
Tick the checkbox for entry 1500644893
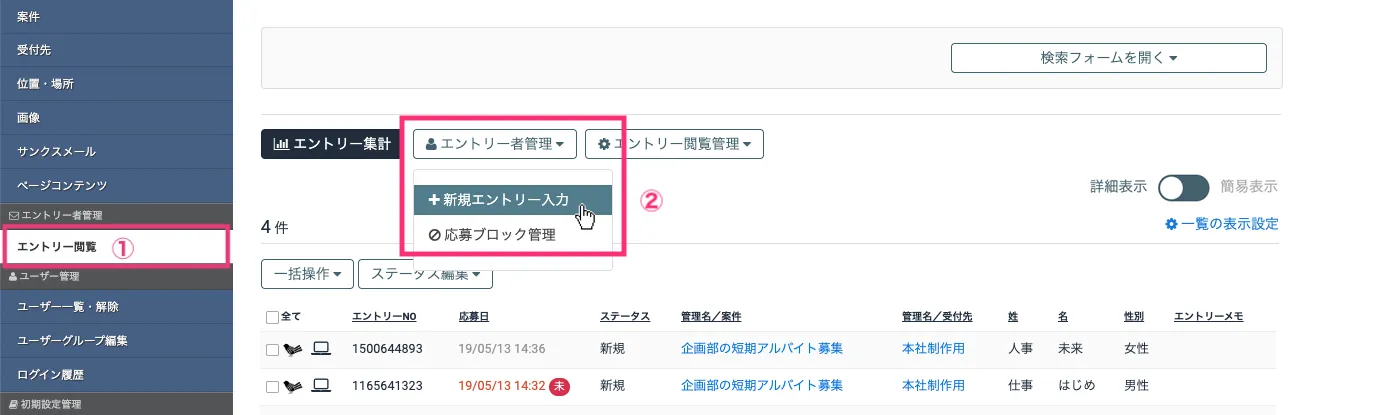[x=273, y=350]
